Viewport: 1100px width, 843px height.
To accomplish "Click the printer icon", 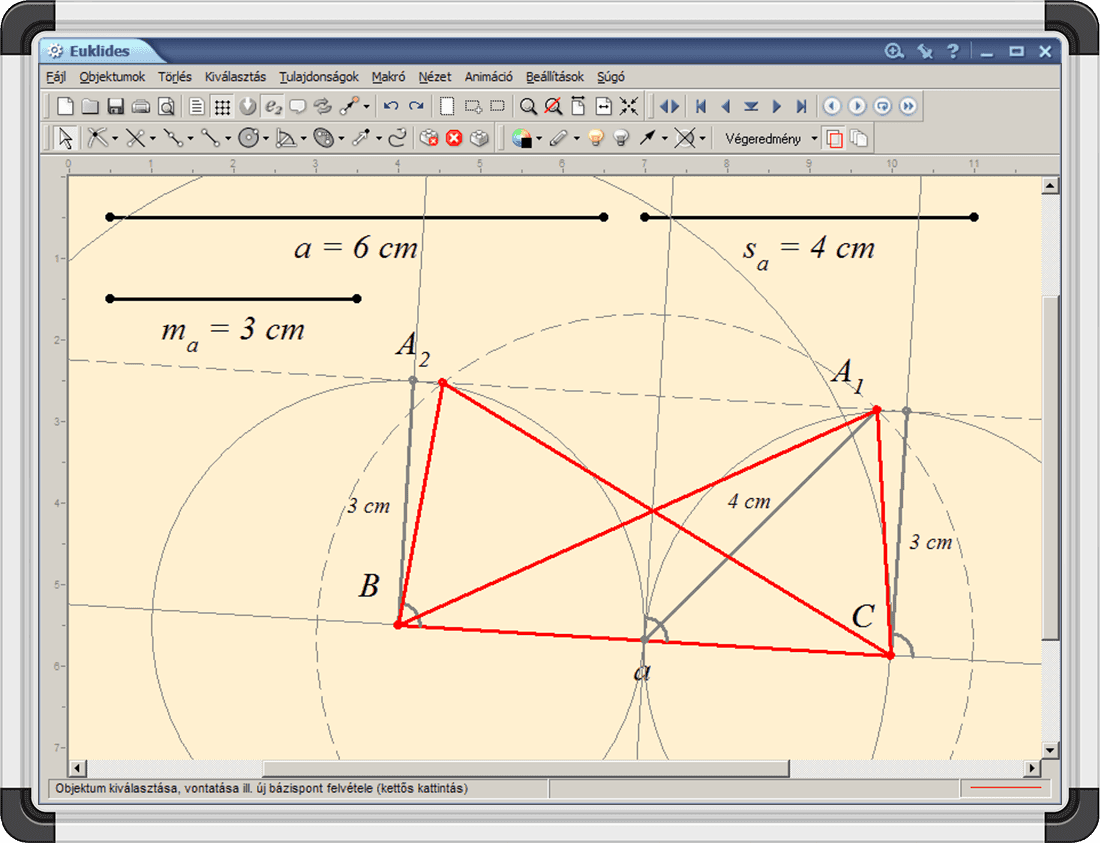I will point(141,106).
